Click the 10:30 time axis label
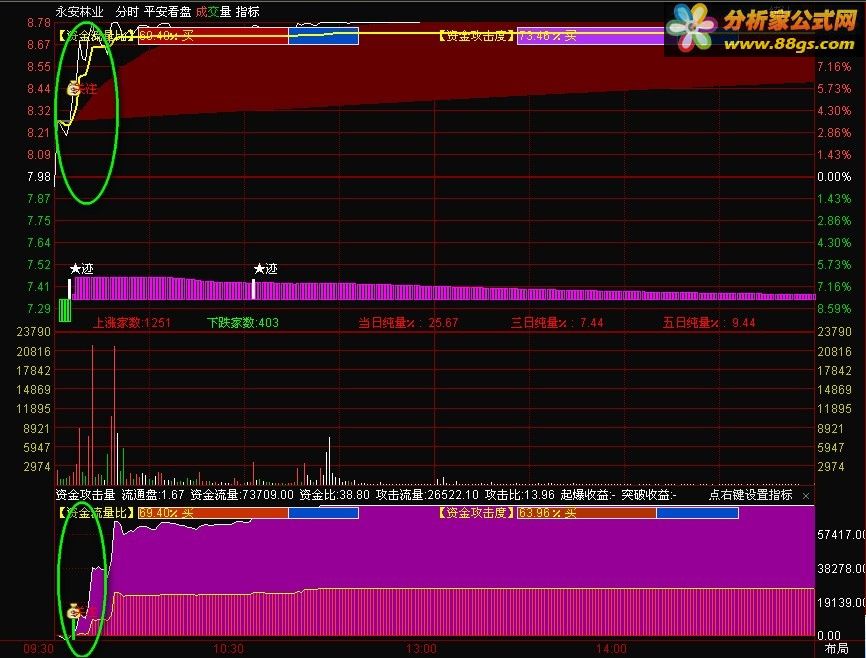This screenshot has height=658, width=866. [x=228, y=649]
